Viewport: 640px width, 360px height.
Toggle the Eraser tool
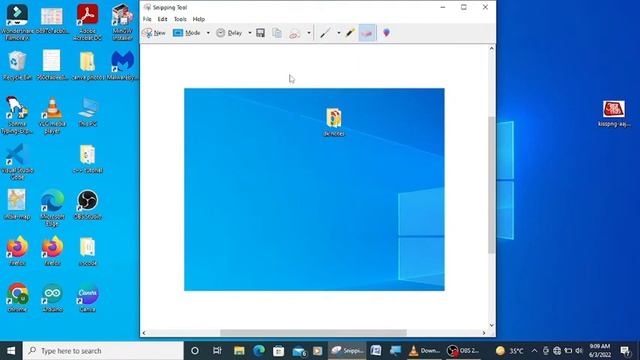[x=367, y=33]
